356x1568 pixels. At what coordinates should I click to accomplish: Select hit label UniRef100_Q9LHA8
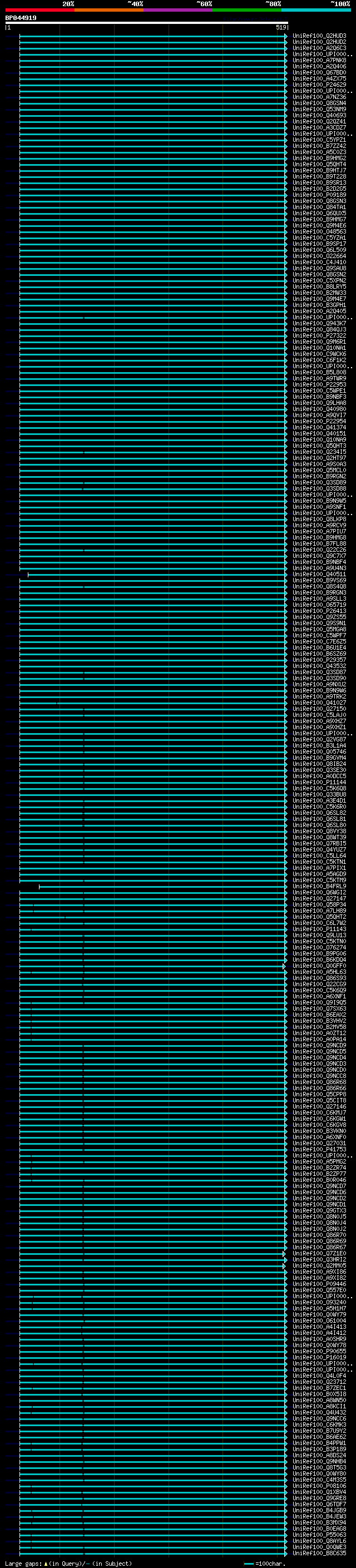[x=319, y=403]
